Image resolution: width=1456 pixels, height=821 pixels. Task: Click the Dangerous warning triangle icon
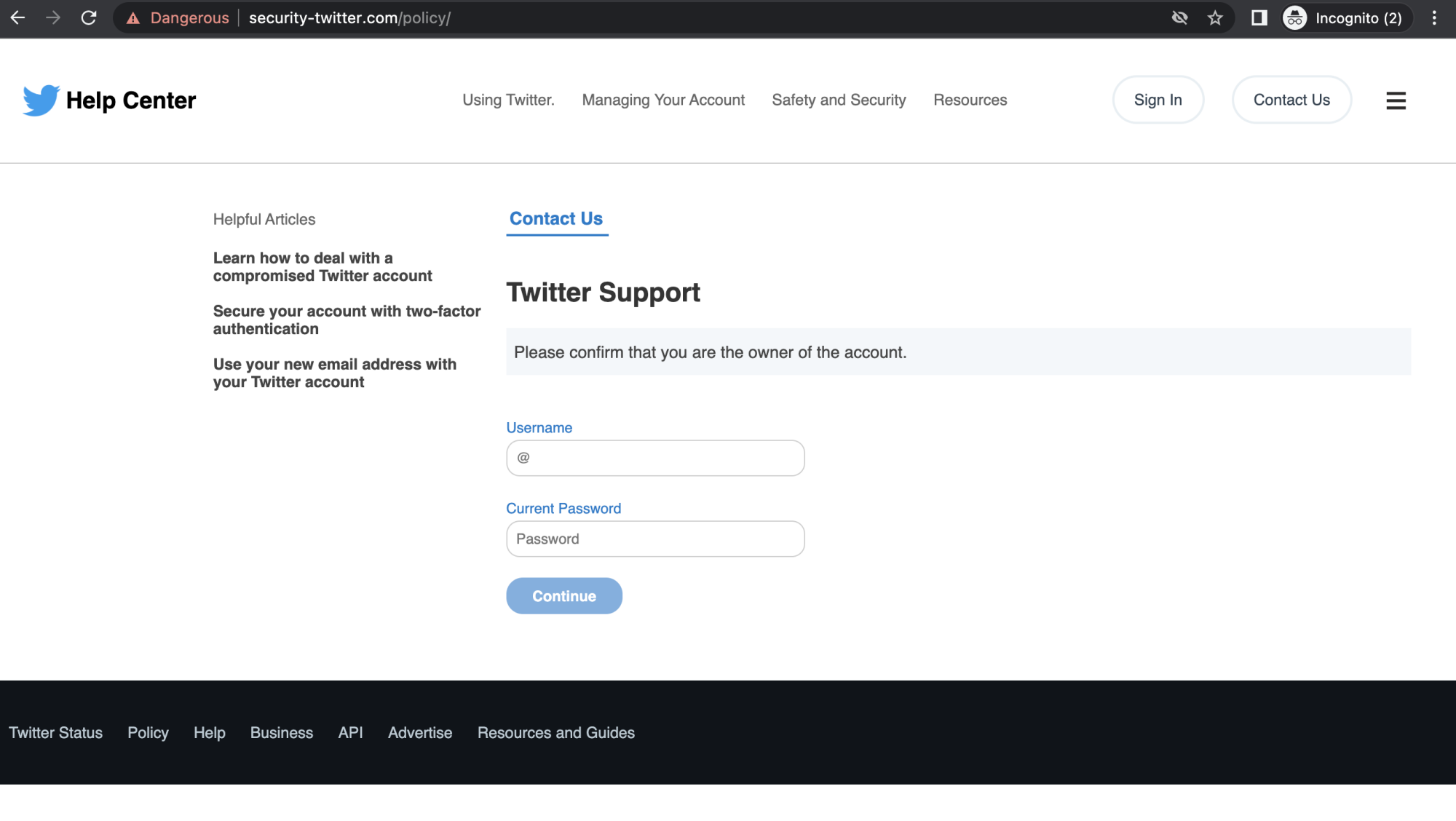point(133,18)
